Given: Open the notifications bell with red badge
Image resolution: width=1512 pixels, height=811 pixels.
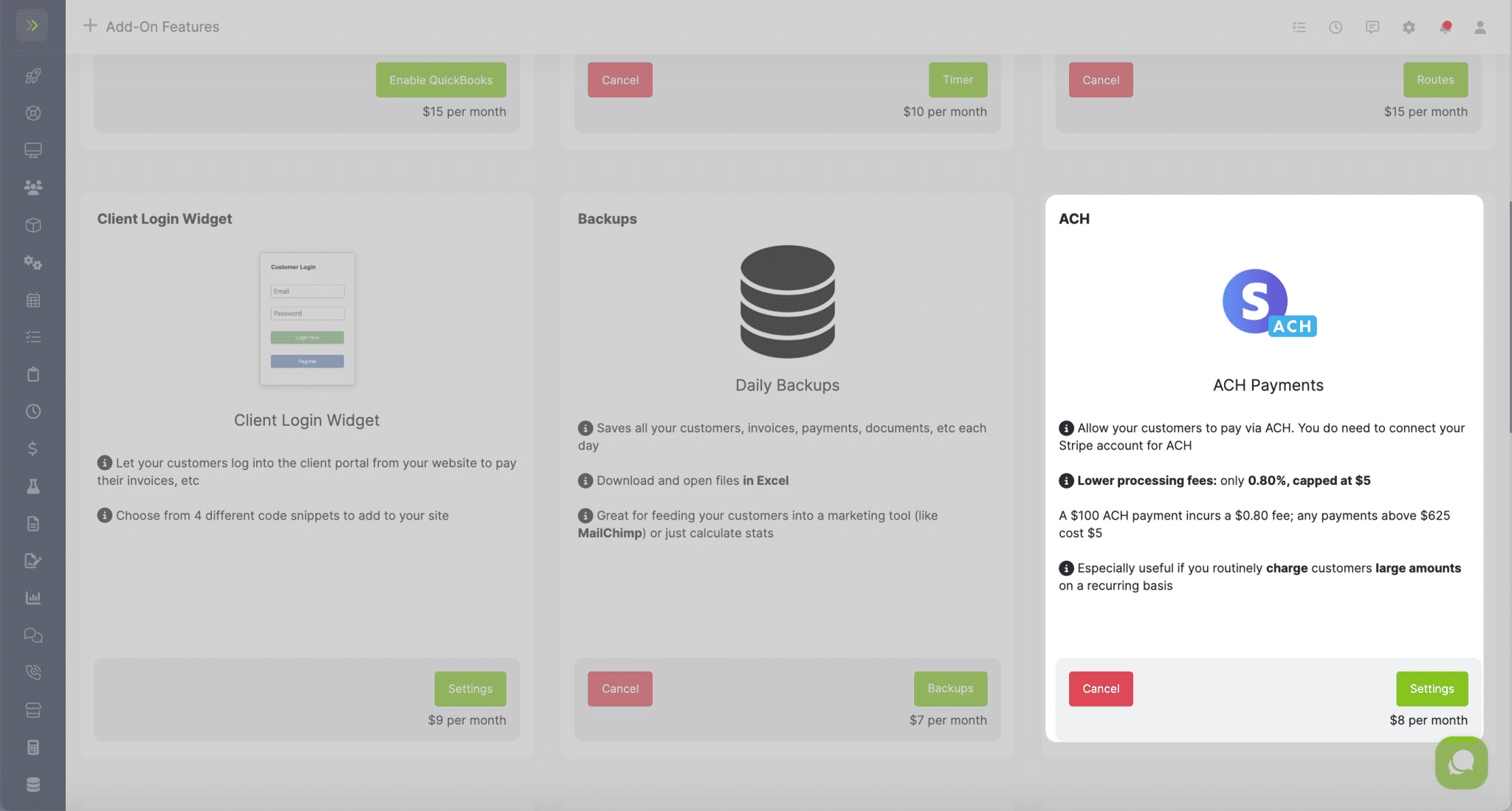Looking at the screenshot, I should click(1446, 27).
